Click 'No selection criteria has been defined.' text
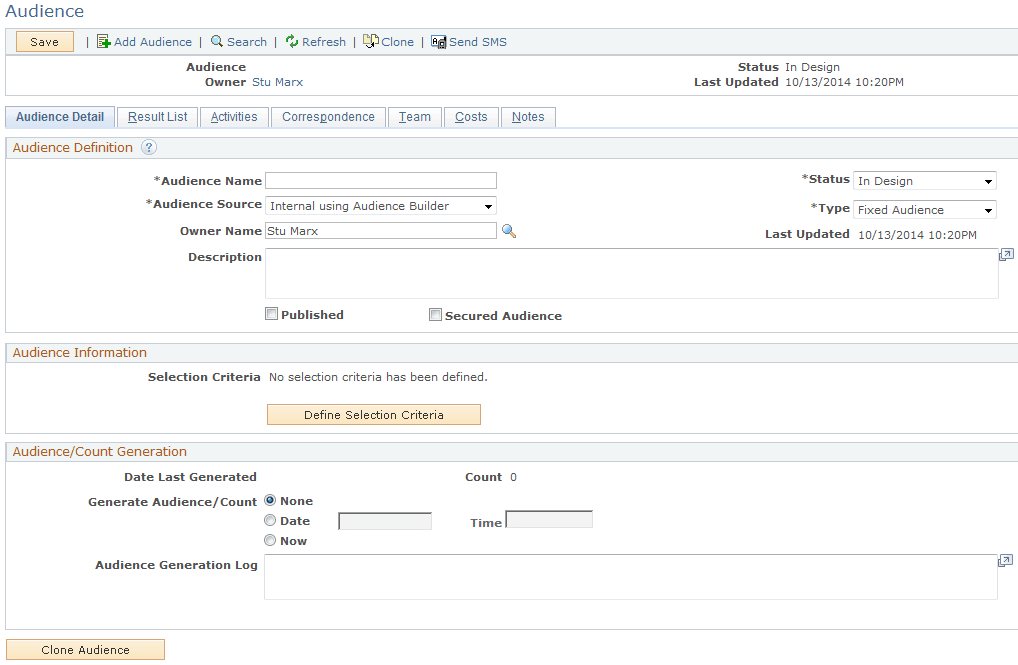The image size is (1018, 665). pyautogui.click(x=378, y=377)
